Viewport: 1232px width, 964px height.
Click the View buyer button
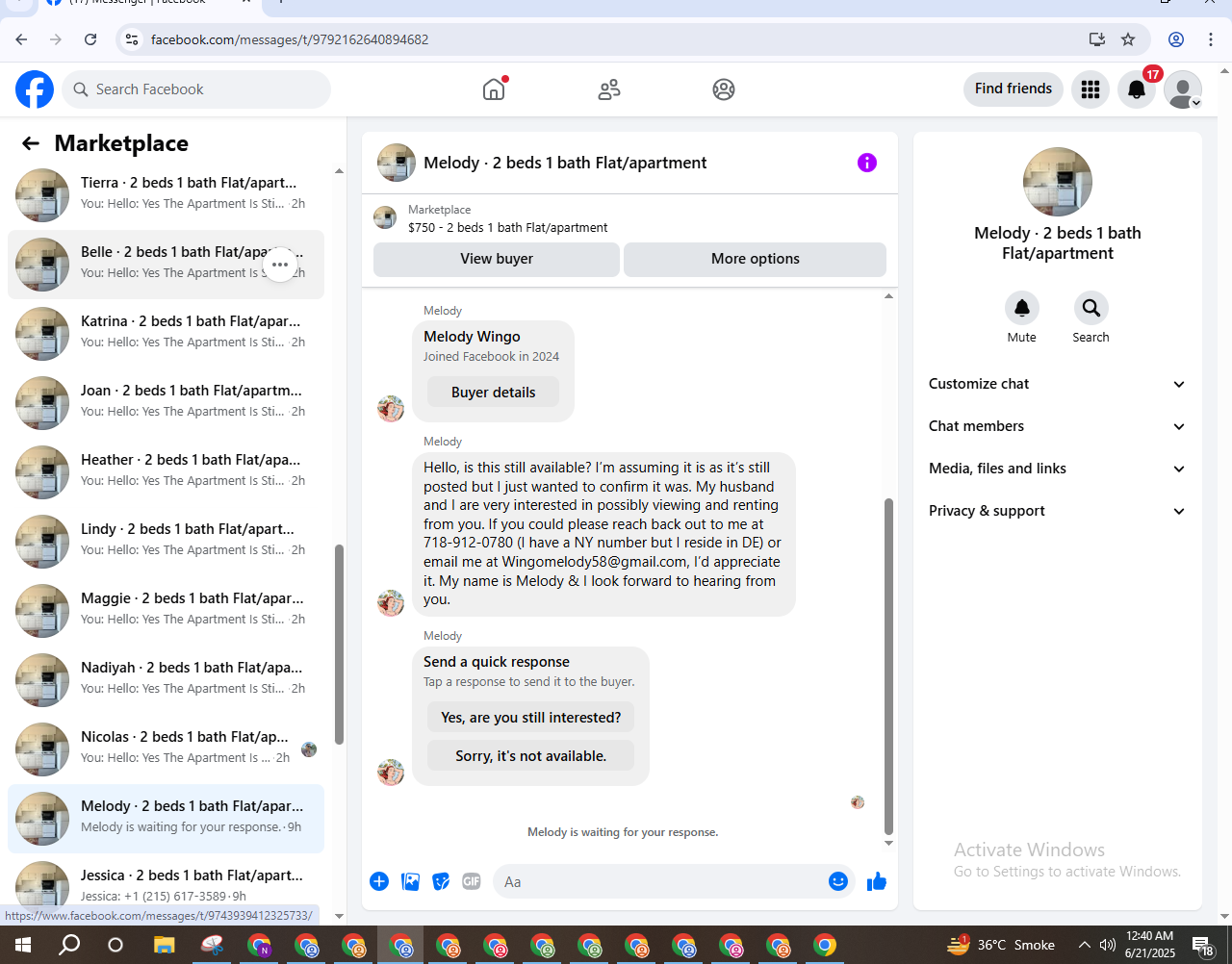(x=497, y=259)
